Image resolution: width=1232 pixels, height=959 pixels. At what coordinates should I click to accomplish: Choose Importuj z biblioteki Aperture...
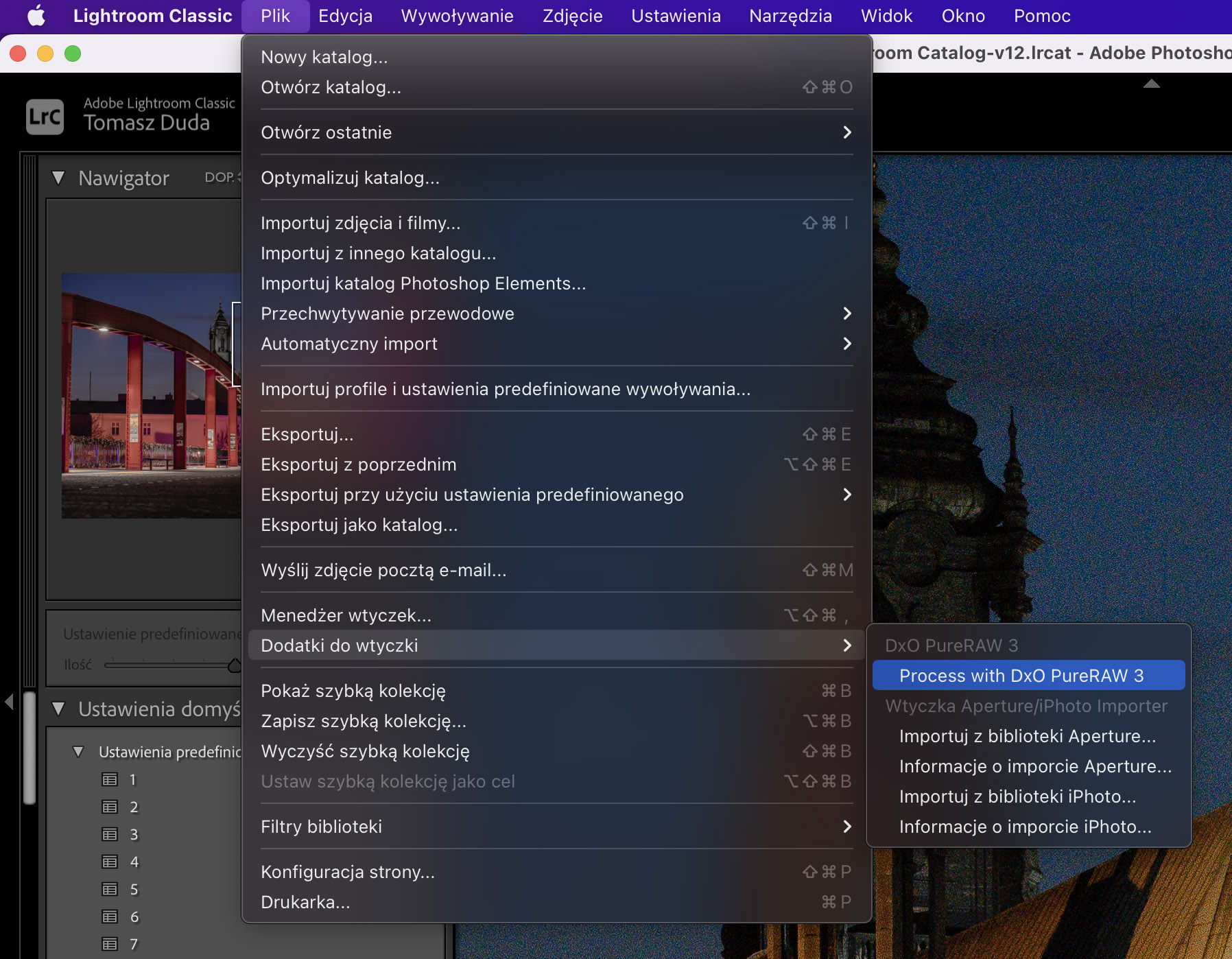[1028, 736]
